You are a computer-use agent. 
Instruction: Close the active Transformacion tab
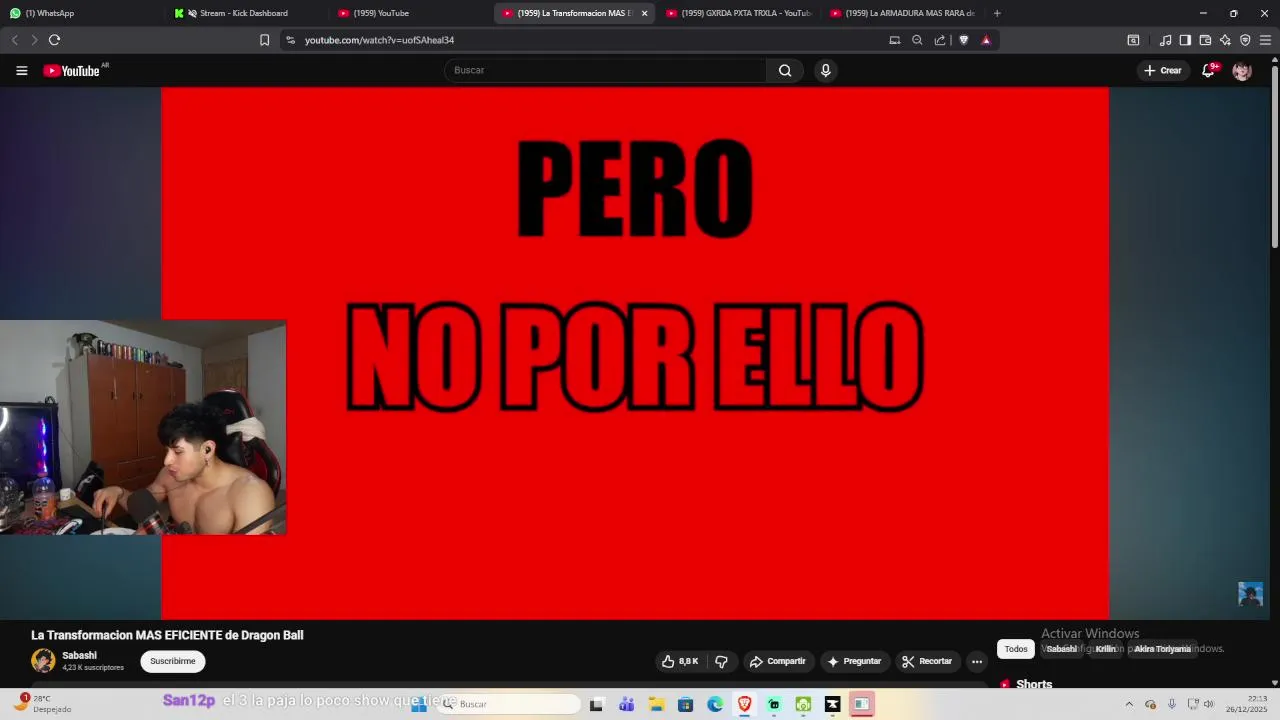point(644,13)
